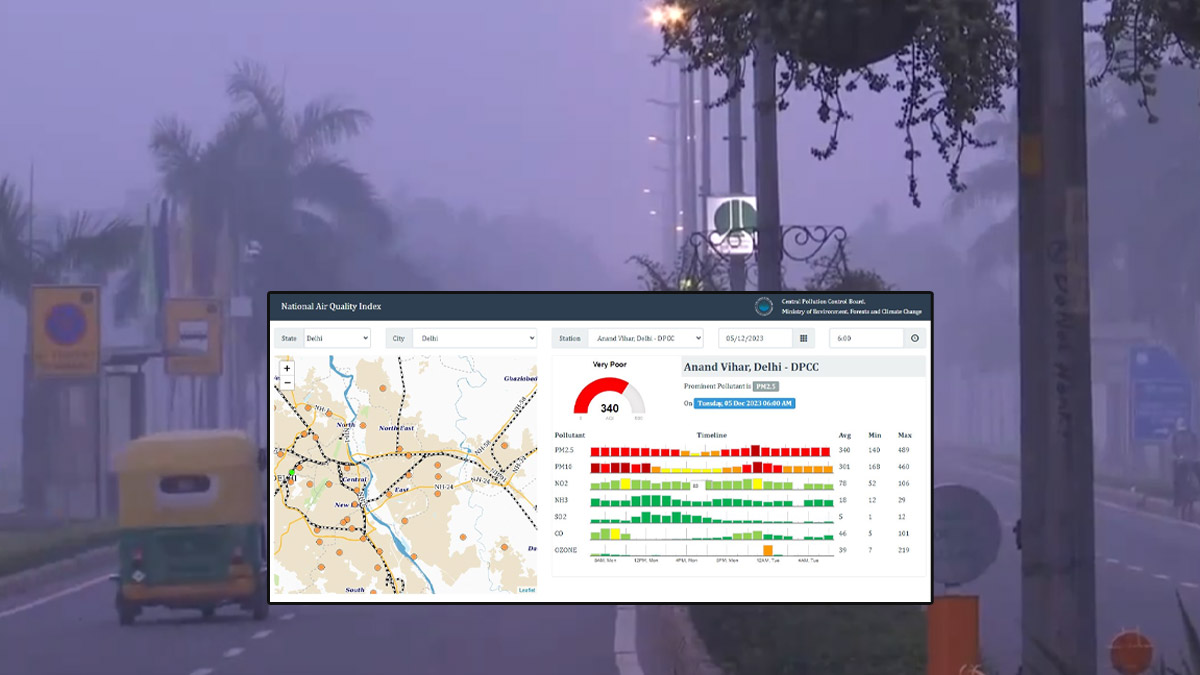
Task: Click the PM2.5 max value 489
Action: 904,451
